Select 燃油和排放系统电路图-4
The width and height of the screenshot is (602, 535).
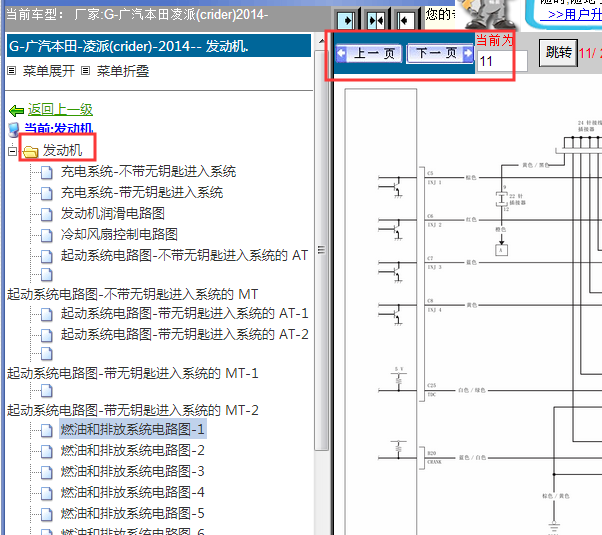(132, 493)
